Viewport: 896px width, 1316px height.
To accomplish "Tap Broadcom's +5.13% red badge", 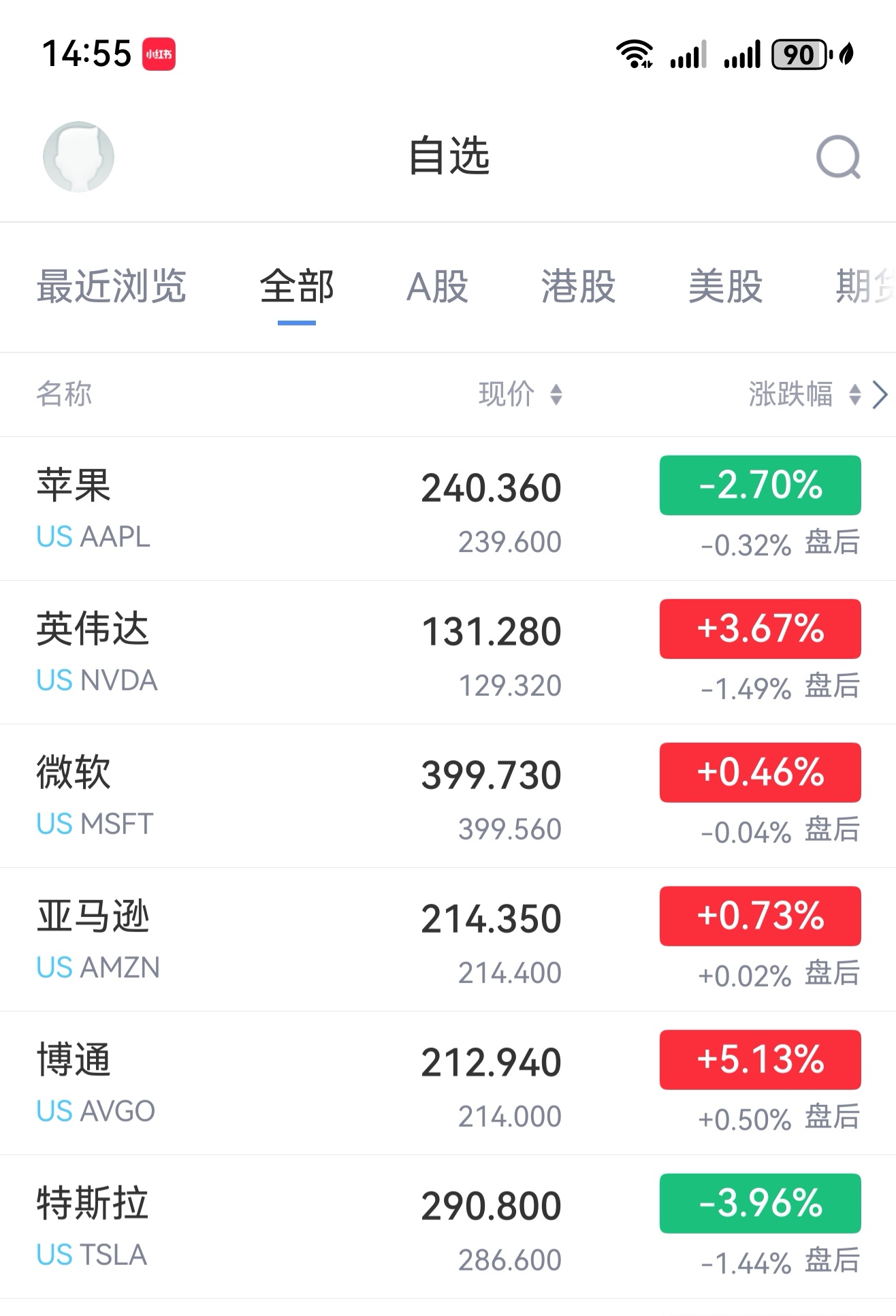I will pos(760,1059).
